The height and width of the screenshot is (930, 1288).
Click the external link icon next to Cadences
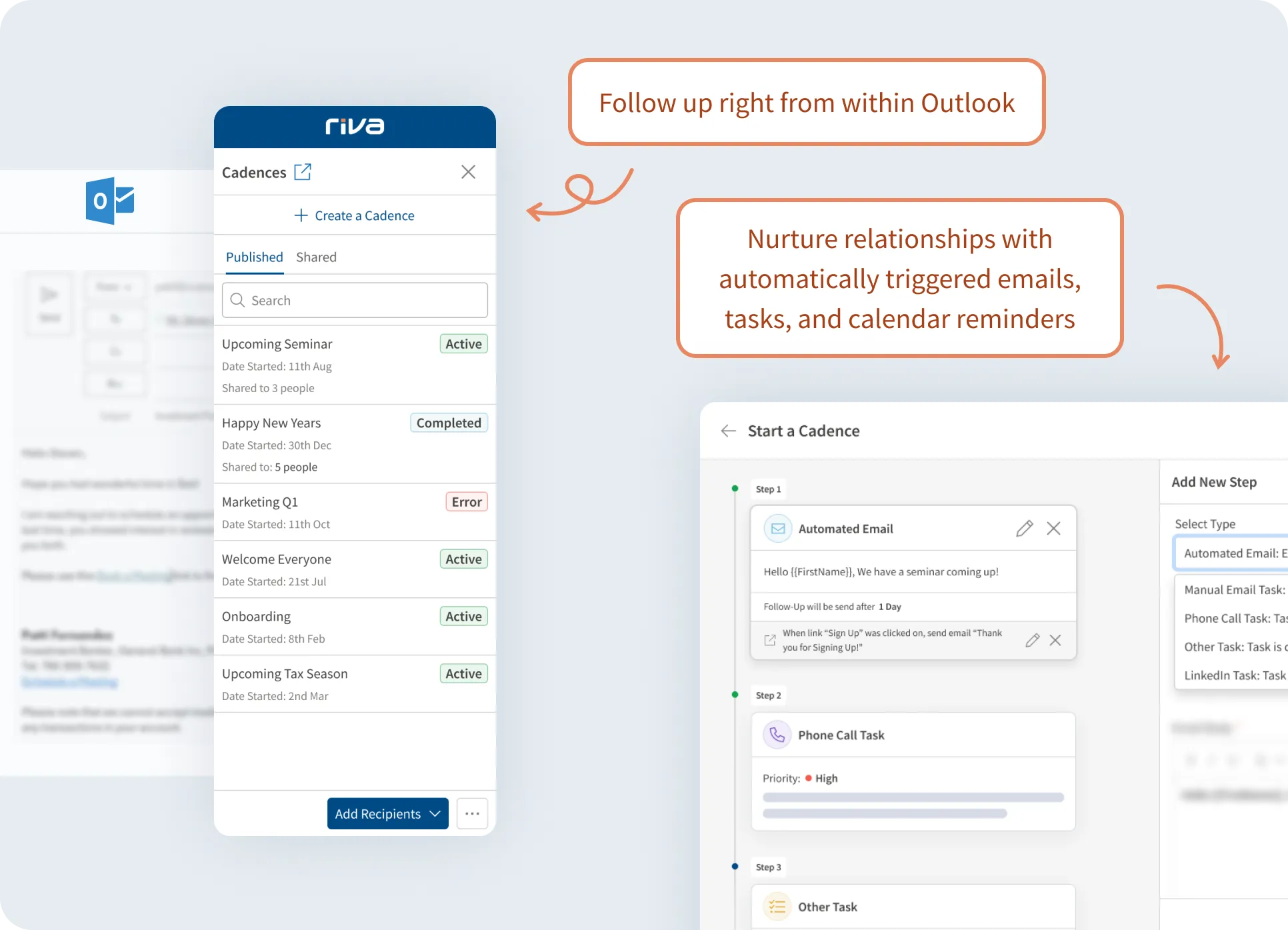click(x=301, y=172)
